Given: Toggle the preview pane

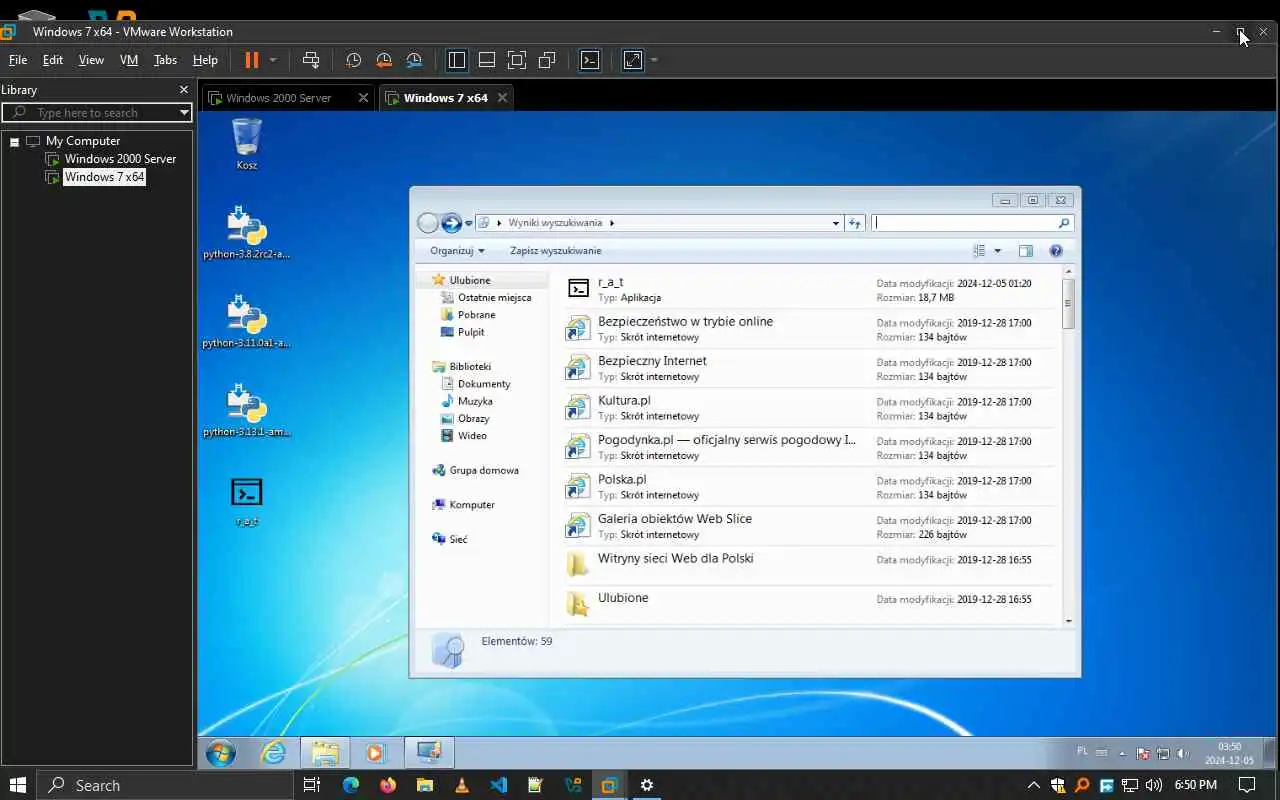Looking at the screenshot, I should pos(1025,251).
